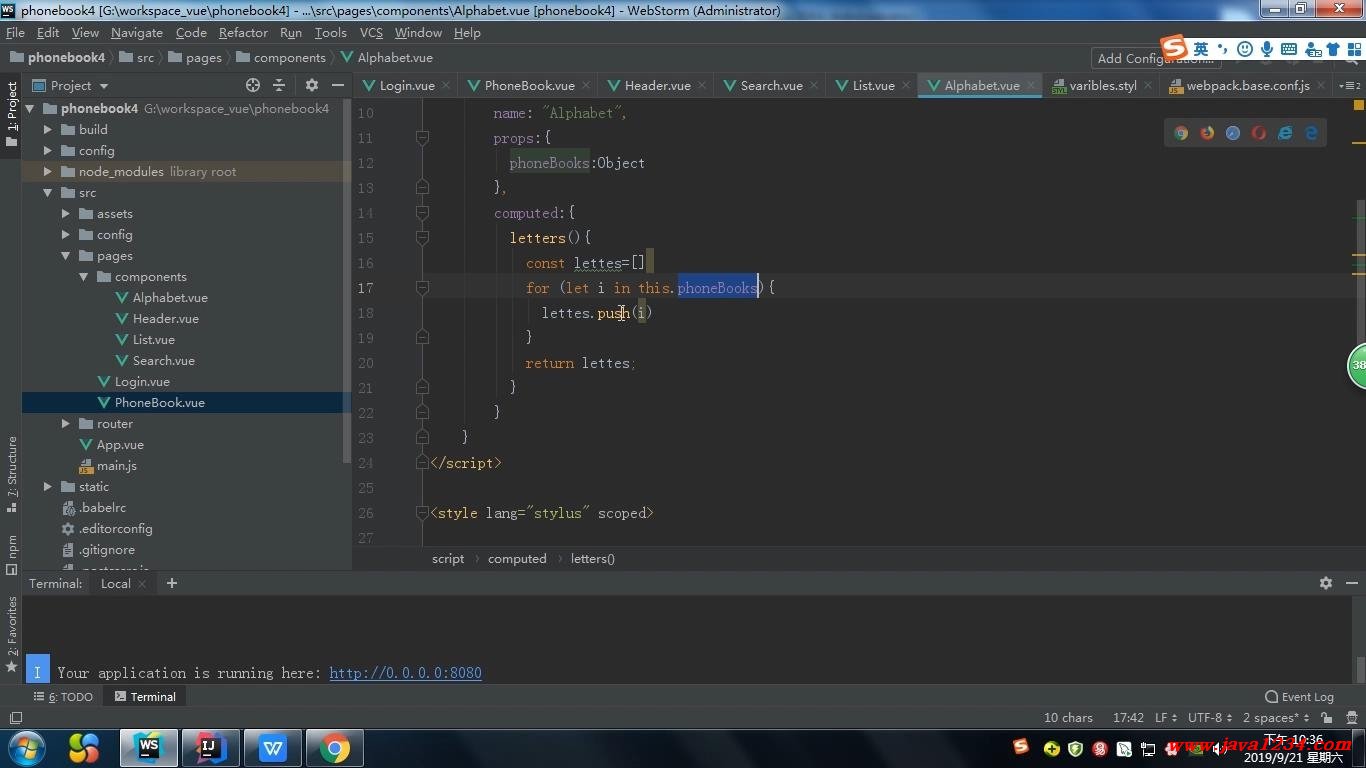This screenshot has width=1366, height=768.
Task: Expand the build folder
Action: coord(47,129)
